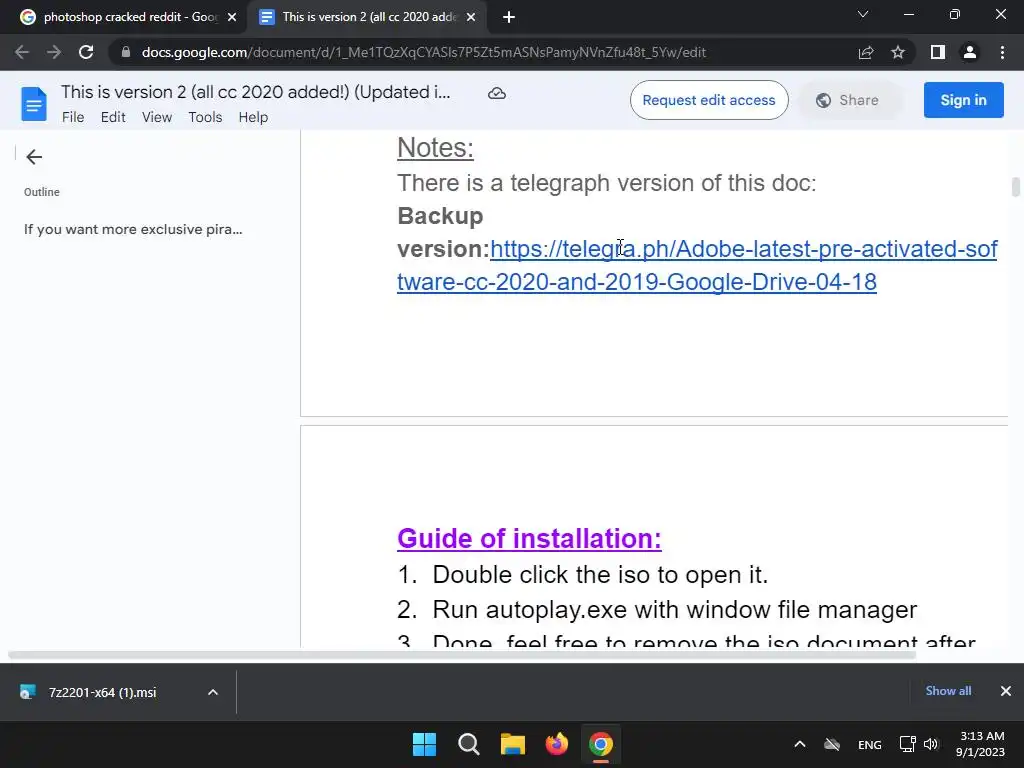
Task: Launch Firefox from the taskbar
Action: [x=556, y=744]
